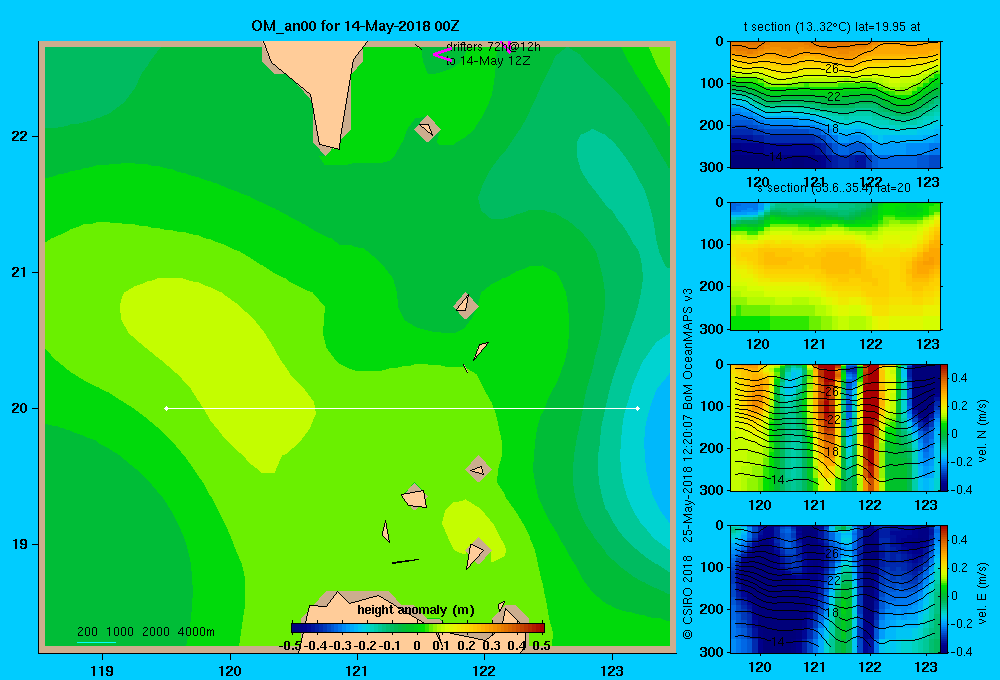
Task: Click the 'to 14-May 12Z' text
Action: coord(488,61)
